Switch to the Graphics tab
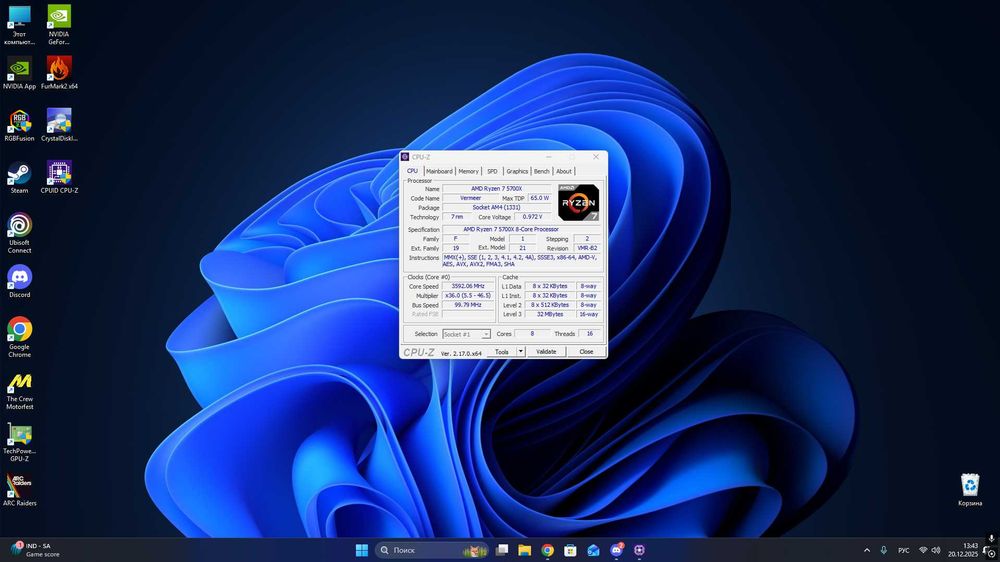 517,171
